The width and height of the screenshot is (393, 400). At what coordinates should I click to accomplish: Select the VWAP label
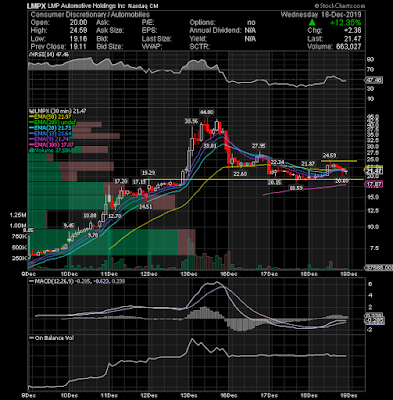pos(152,47)
